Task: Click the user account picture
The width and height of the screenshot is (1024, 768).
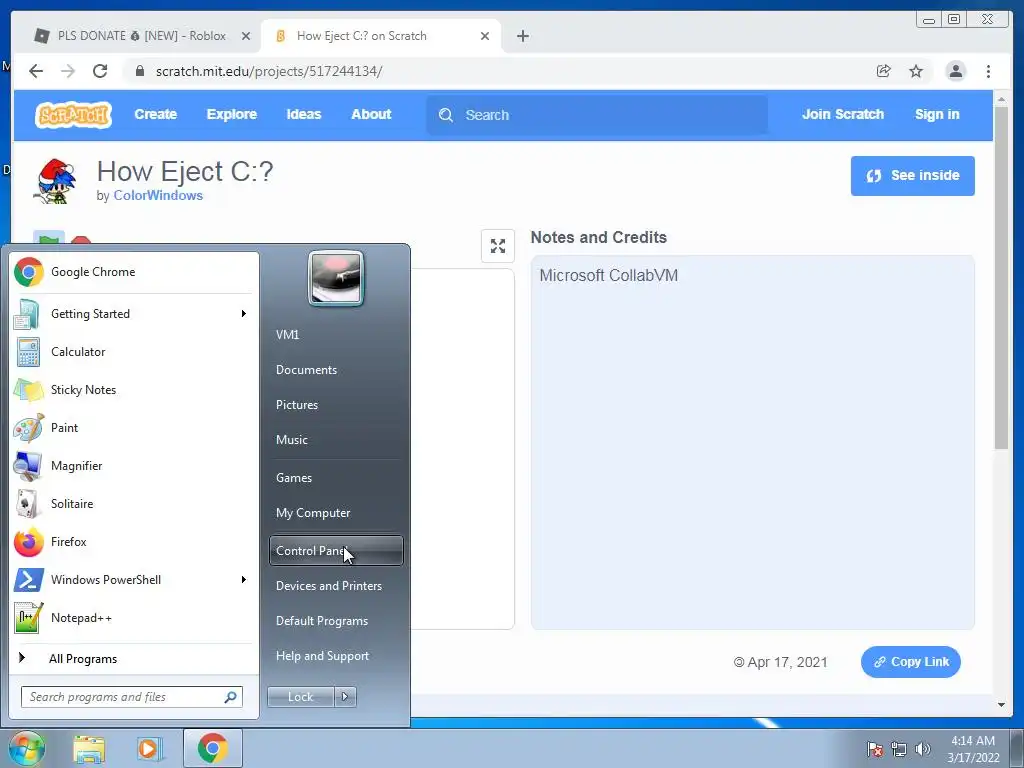Action: tap(336, 278)
